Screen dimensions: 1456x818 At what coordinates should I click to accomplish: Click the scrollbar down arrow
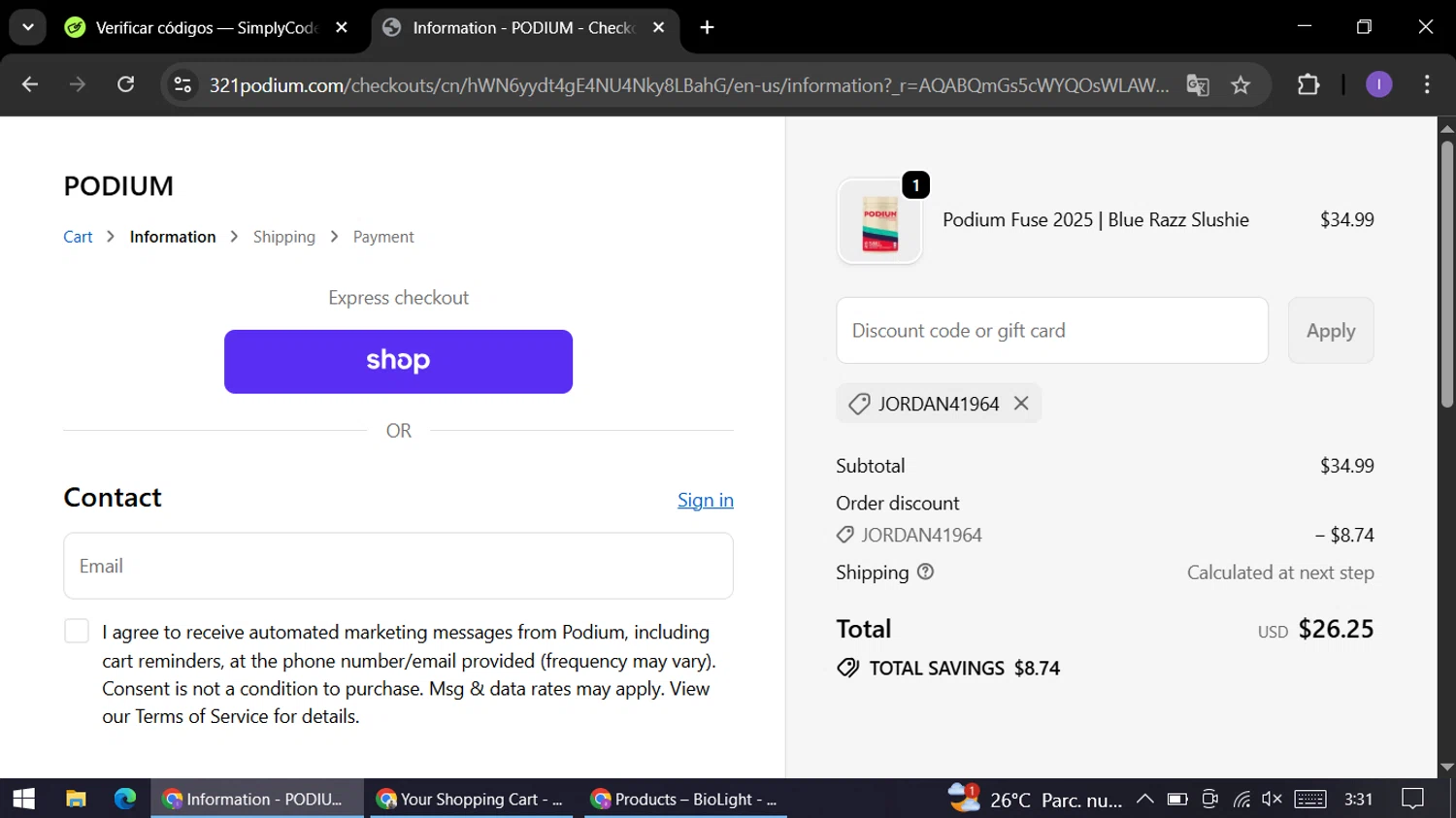coord(1447,767)
